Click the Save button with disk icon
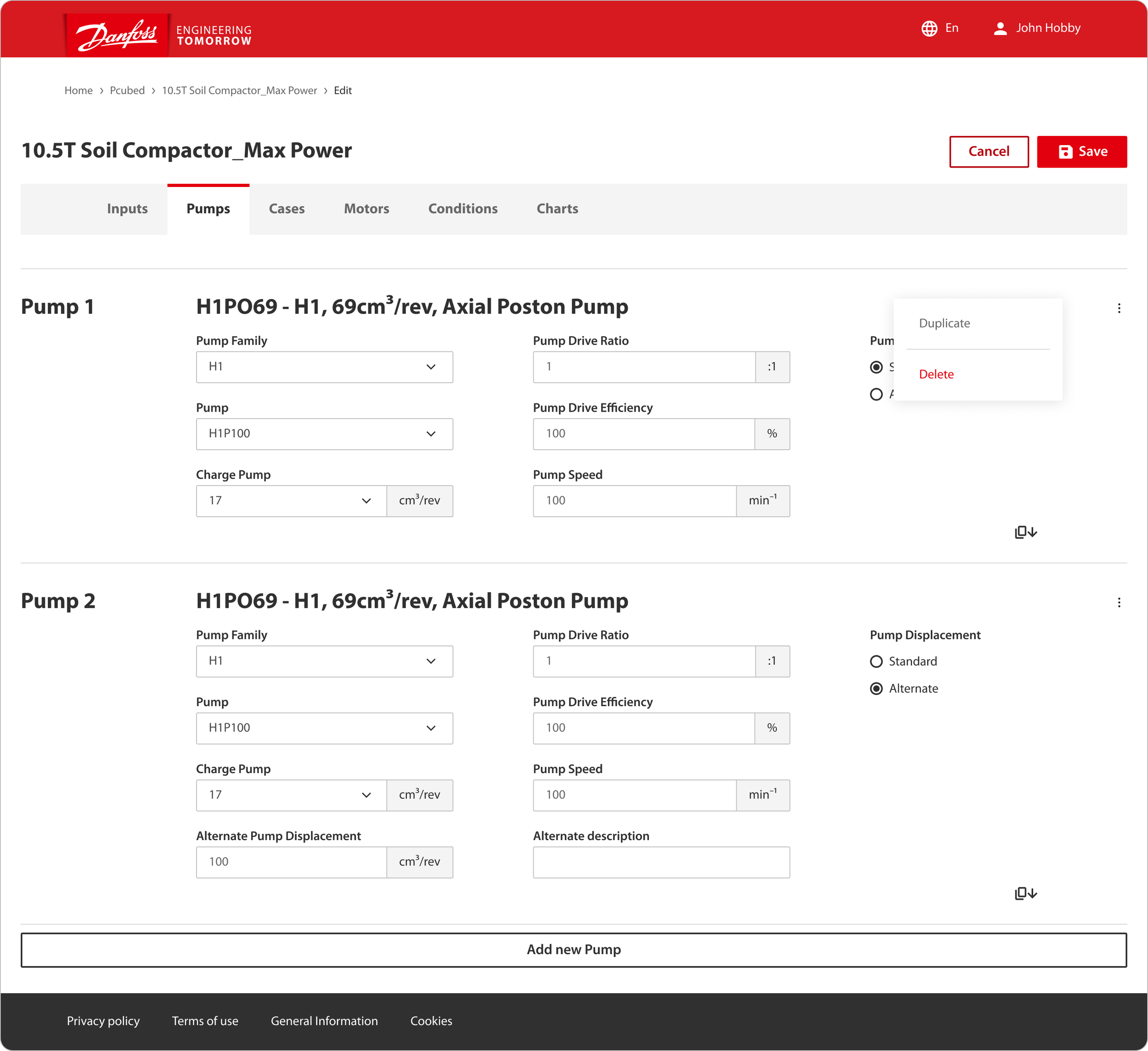This screenshot has width=1148, height=1051. pos(1081,152)
